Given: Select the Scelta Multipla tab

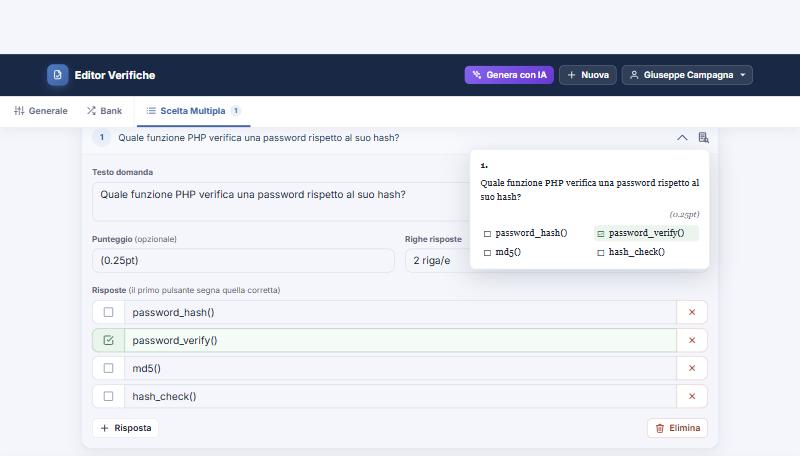Looking at the screenshot, I should (x=193, y=111).
